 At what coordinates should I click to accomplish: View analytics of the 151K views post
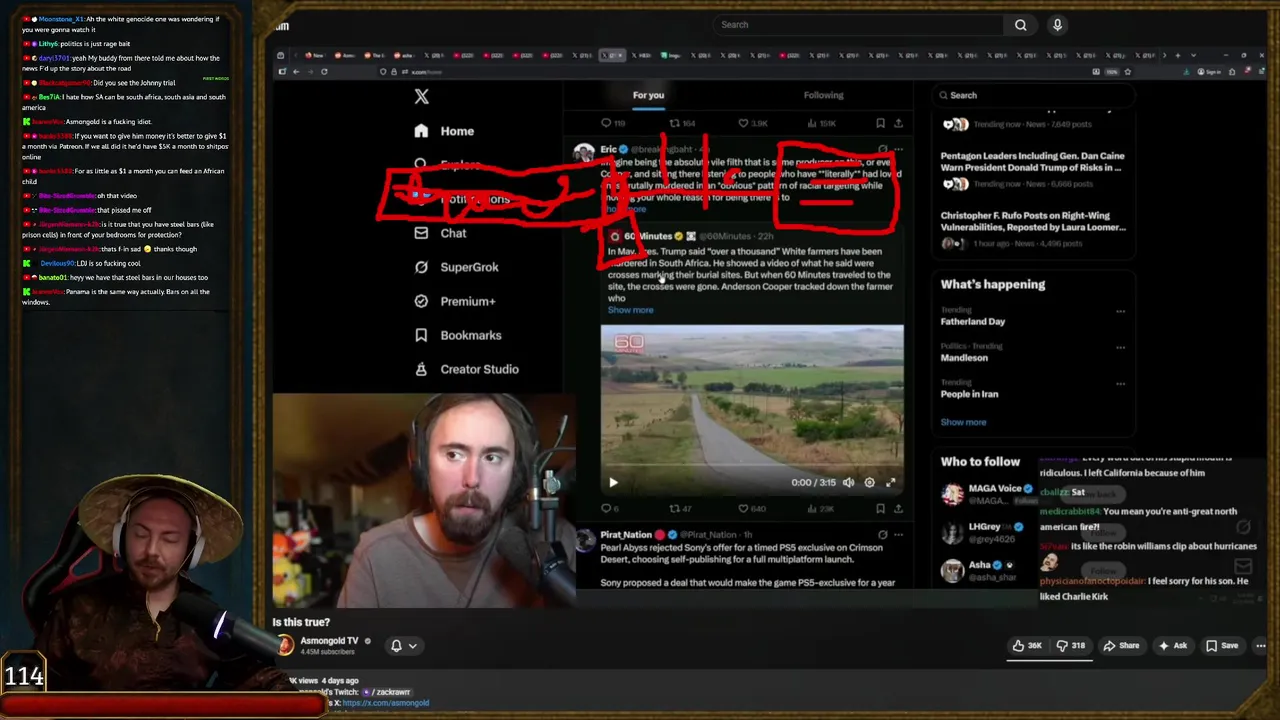(x=820, y=123)
